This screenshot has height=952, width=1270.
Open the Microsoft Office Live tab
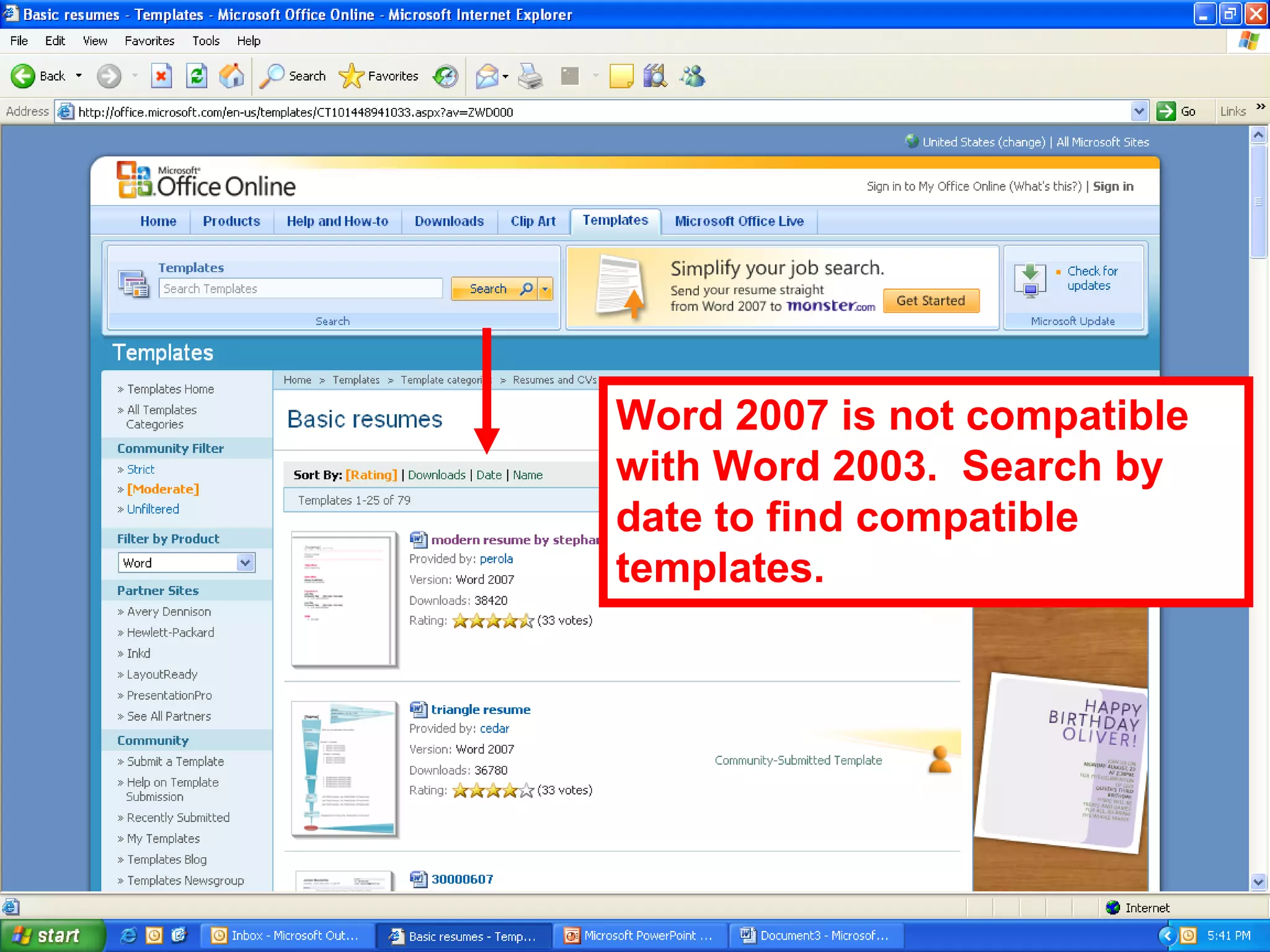pyautogui.click(x=739, y=221)
